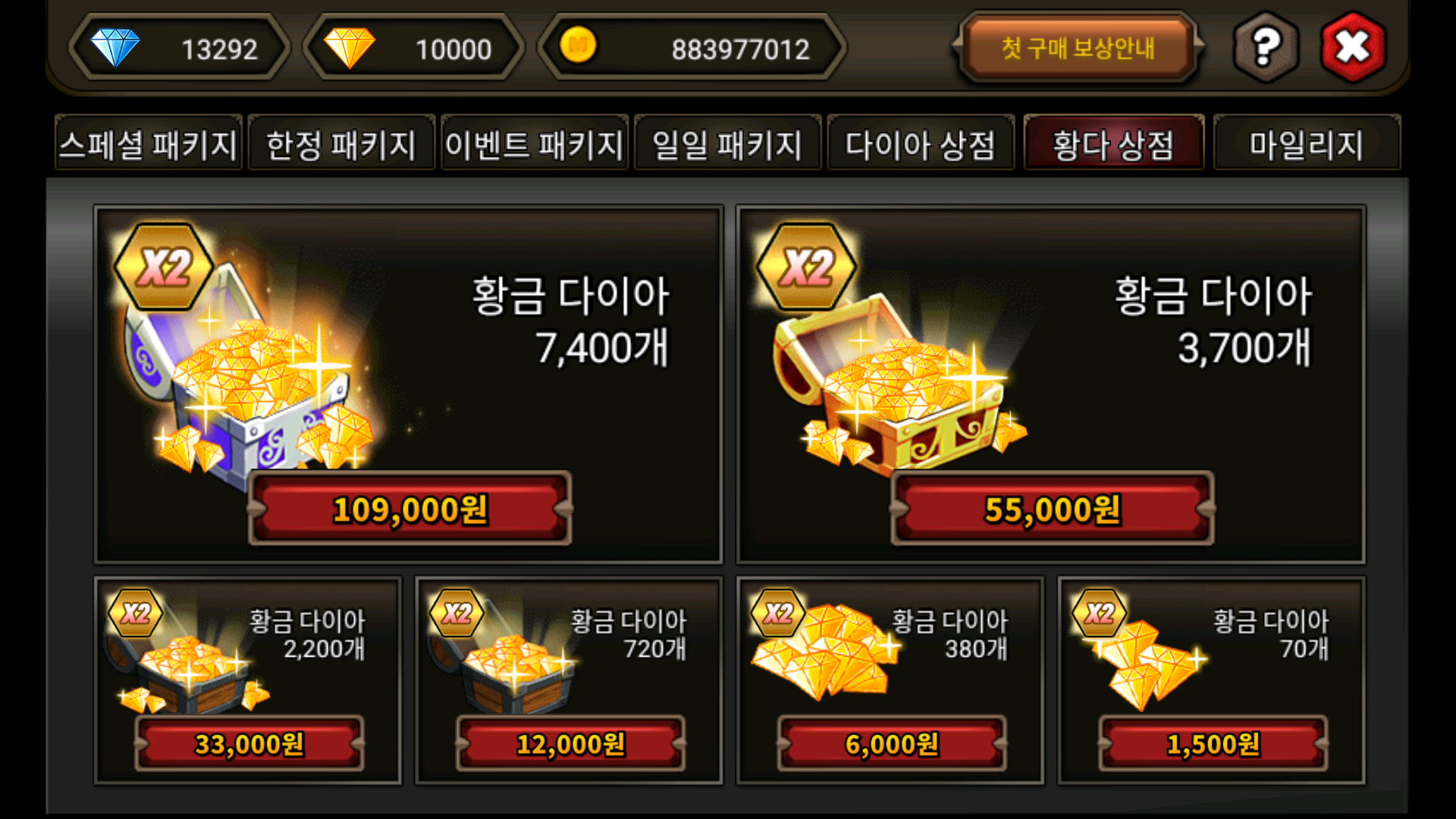This screenshot has width=1456, height=819.
Task: Open help with the question mark icon
Action: pos(1266,48)
